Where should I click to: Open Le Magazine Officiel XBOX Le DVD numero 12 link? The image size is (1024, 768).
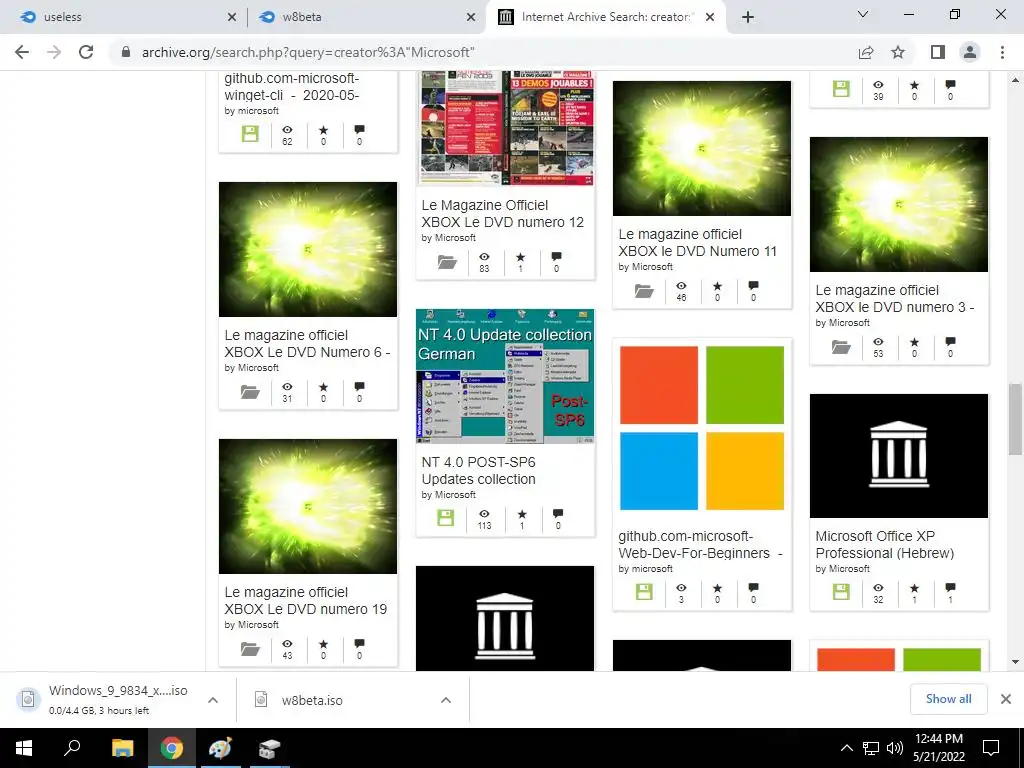tap(502, 214)
